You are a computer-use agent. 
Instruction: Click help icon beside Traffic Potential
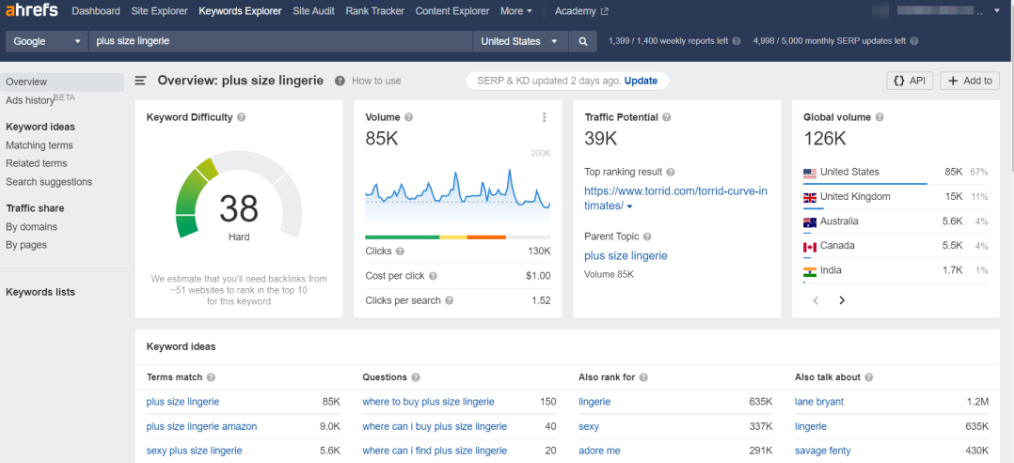coord(666,118)
